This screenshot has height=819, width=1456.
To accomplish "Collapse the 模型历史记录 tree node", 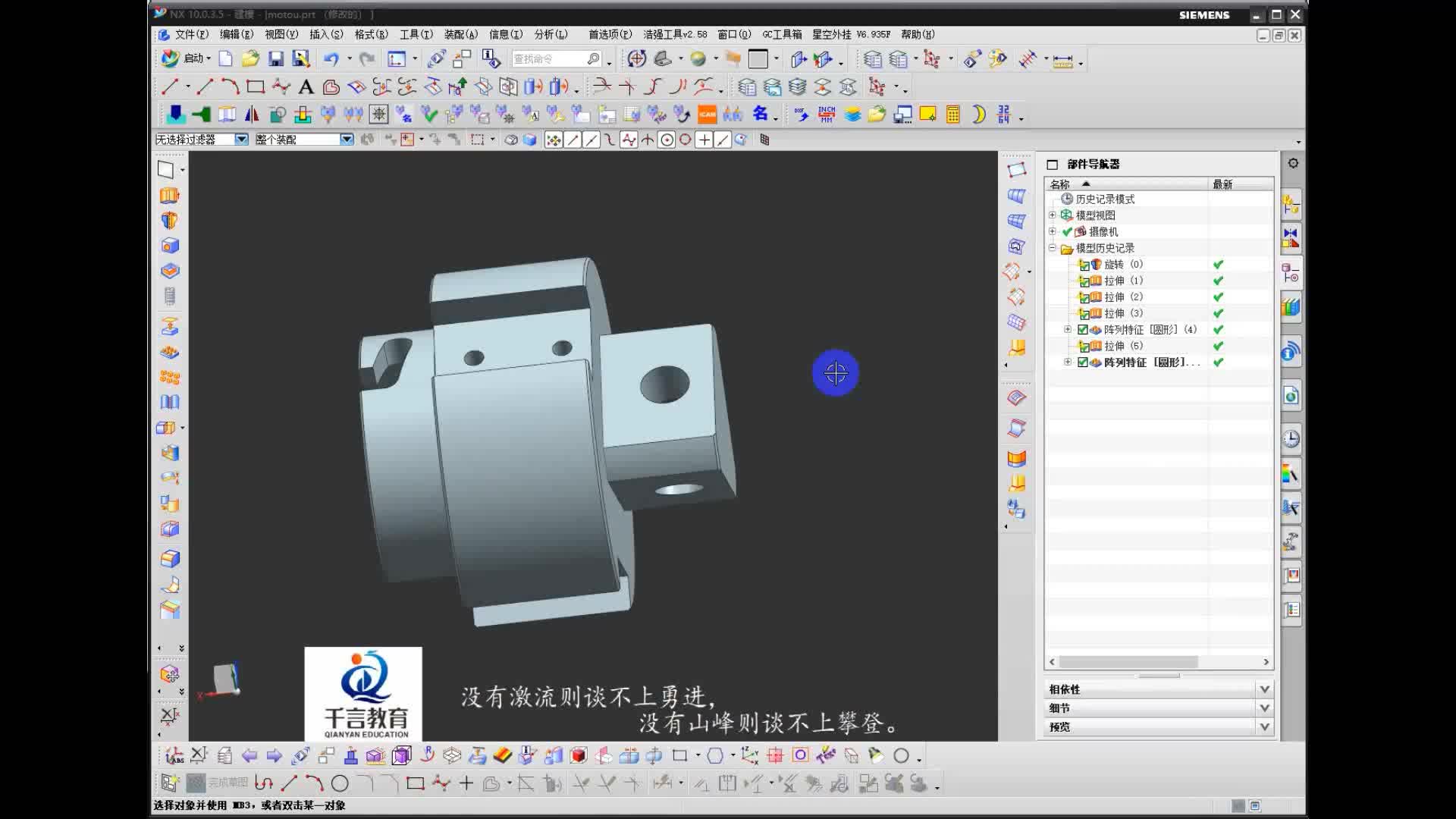I will (x=1052, y=248).
